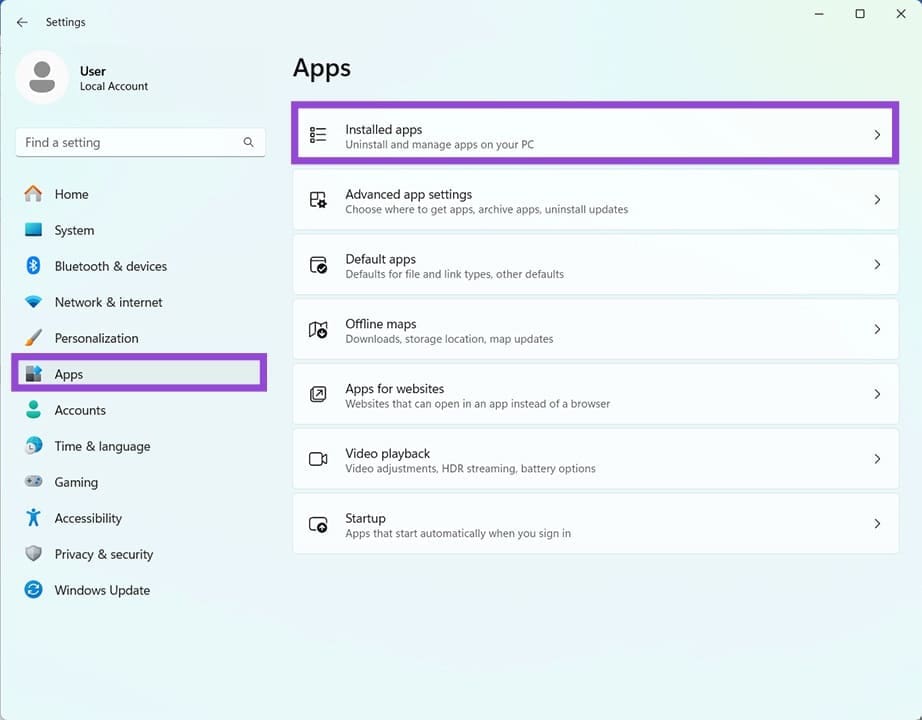Click the Video playback camera icon
Screen dimensions: 922x720
318,459
